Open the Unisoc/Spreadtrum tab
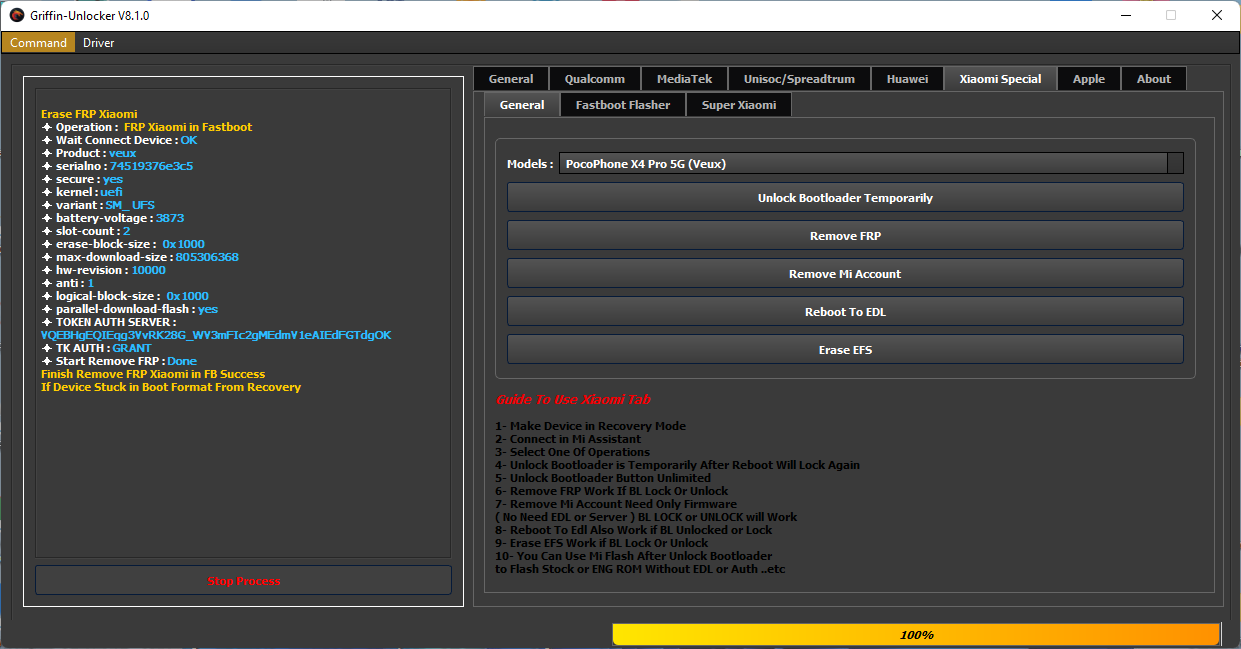This screenshot has width=1241, height=649. click(799, 79)
